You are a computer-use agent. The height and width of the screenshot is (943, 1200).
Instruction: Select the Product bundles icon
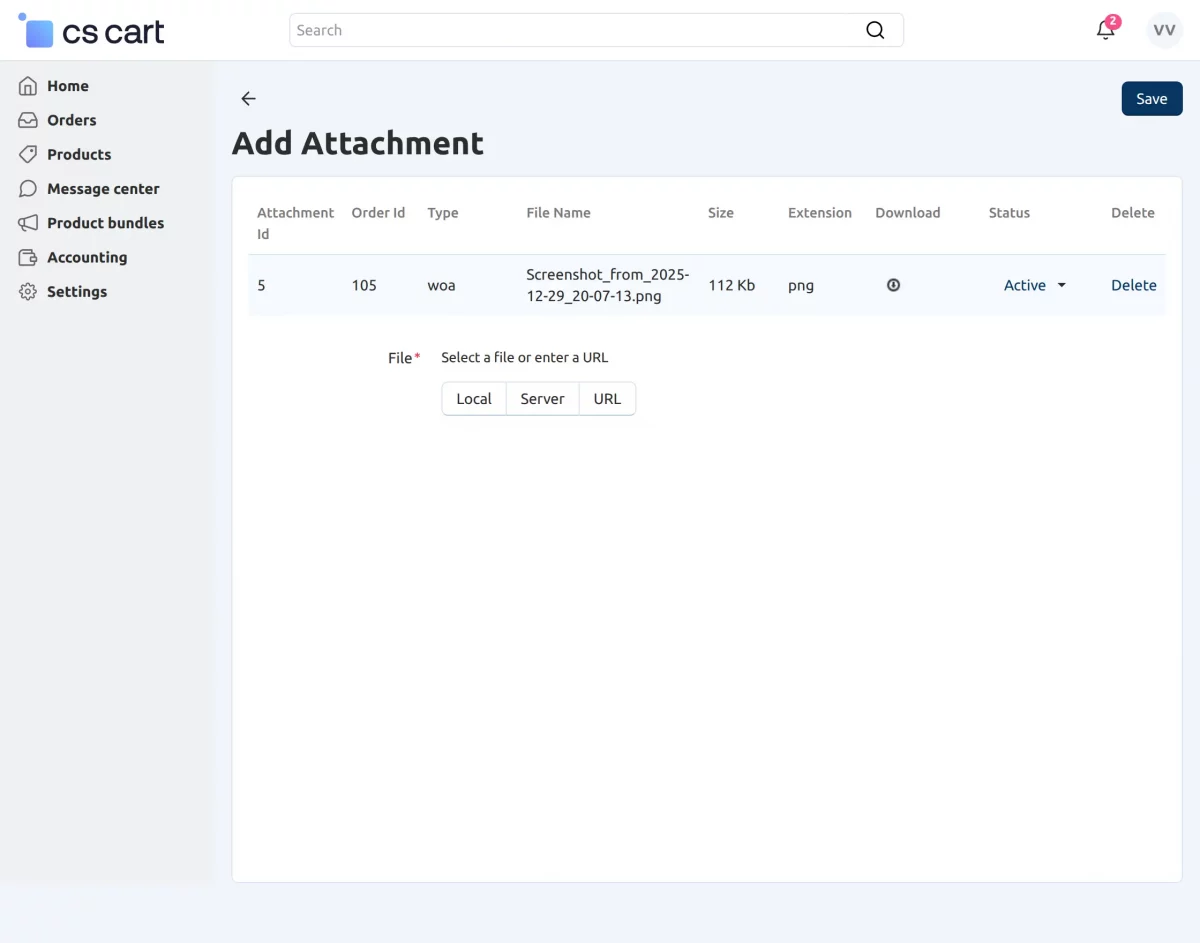[x=28, y=223]
